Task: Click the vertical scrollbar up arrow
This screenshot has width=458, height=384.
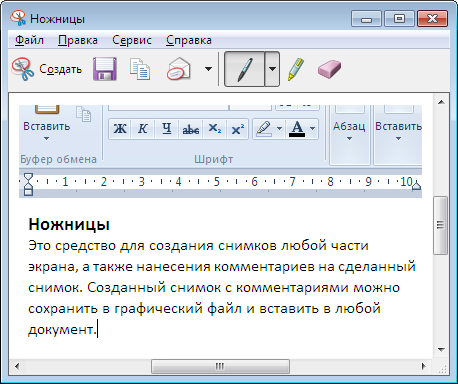Action: pos(441,102)
